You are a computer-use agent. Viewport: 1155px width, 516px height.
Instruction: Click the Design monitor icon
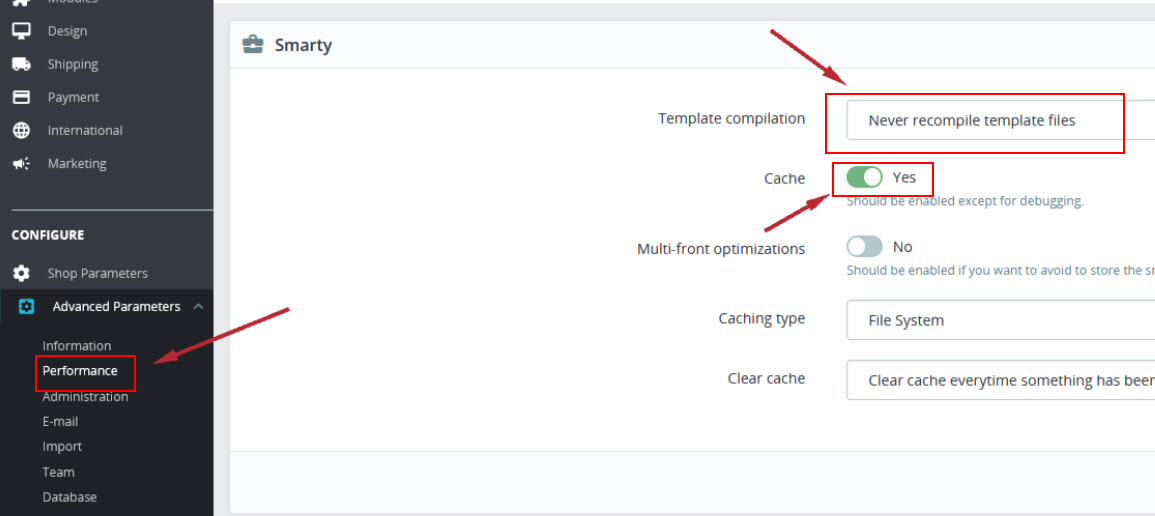coord(21,31)
